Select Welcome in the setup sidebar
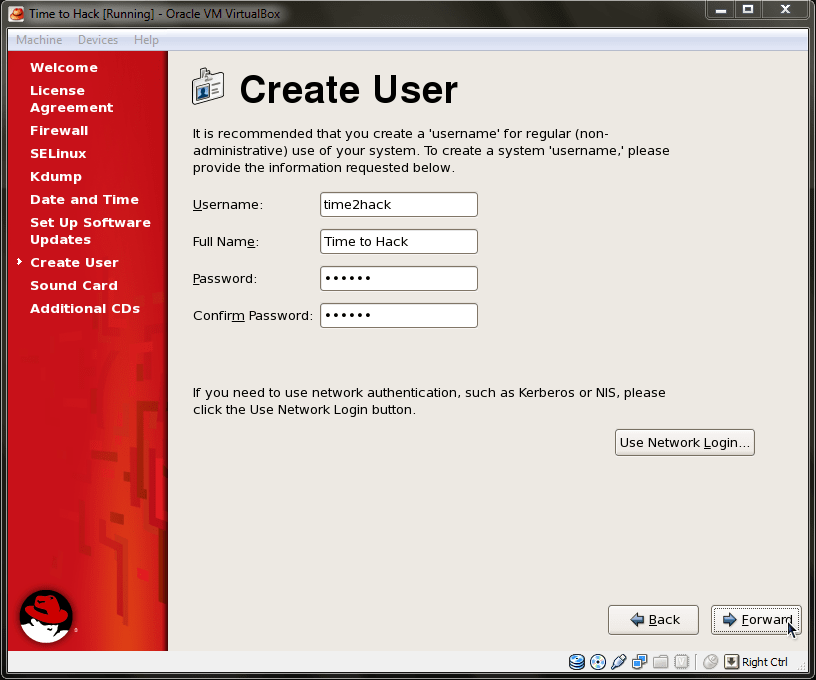 coord(64,68)
